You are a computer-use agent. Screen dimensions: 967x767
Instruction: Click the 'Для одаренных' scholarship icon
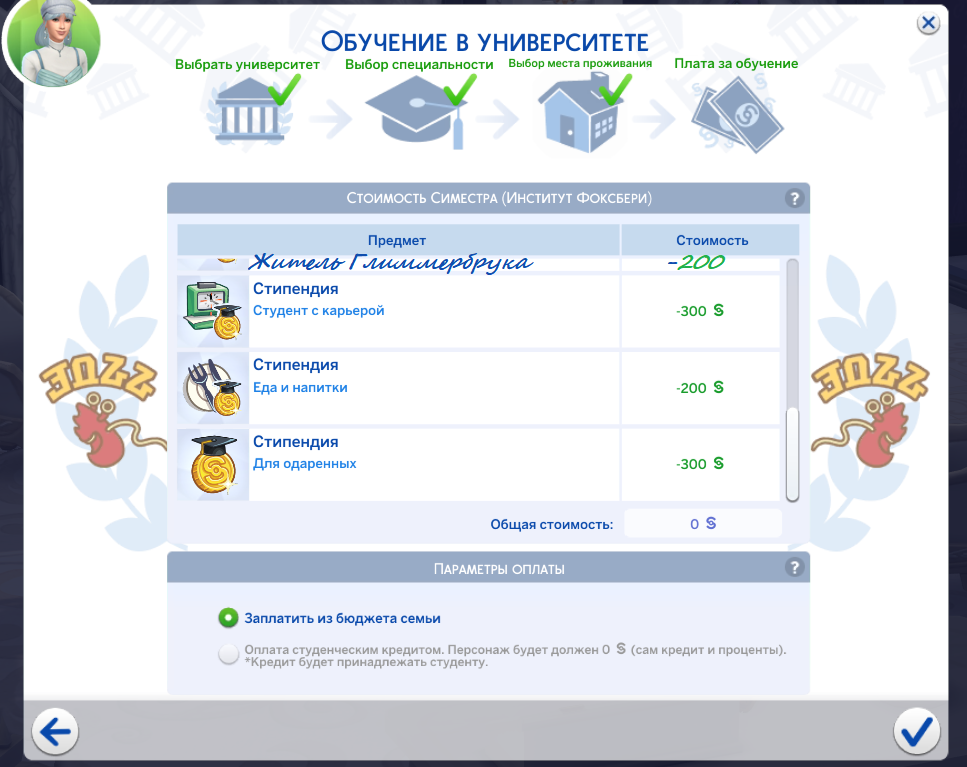[x=213, y=464]
